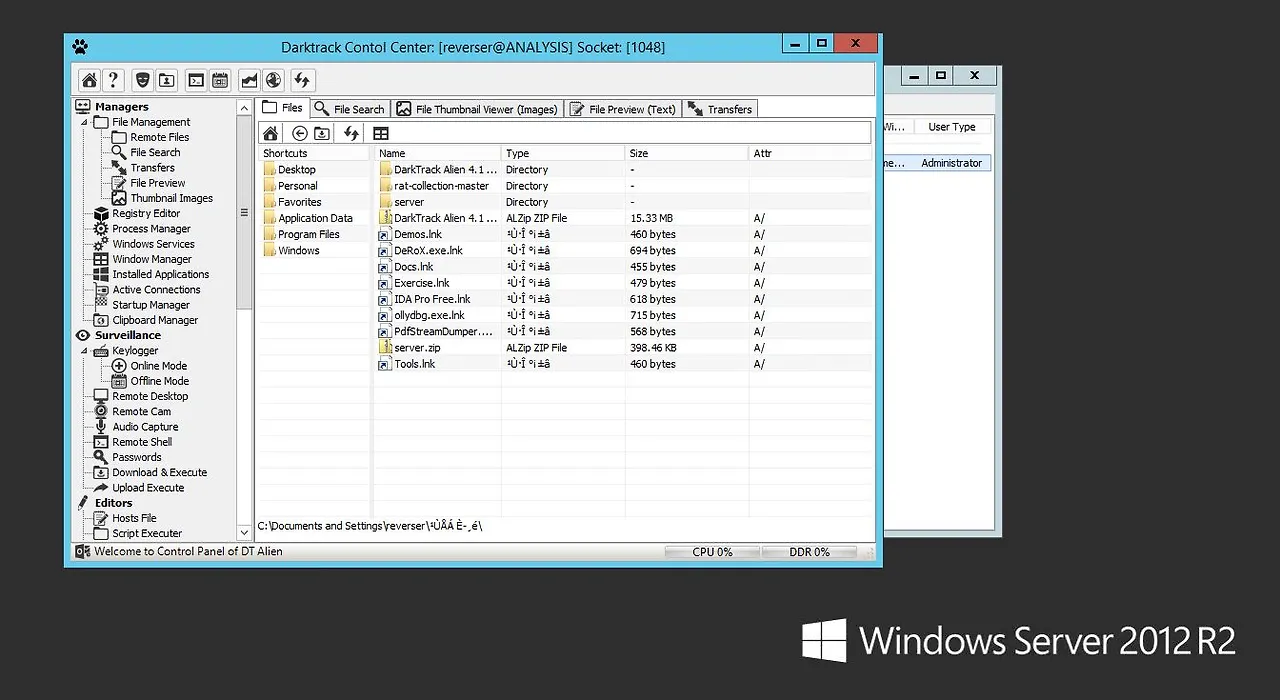Click User Type column in background window
Image resolution: width=1280 pixels, height=700 pixels.
coord(951,127)
